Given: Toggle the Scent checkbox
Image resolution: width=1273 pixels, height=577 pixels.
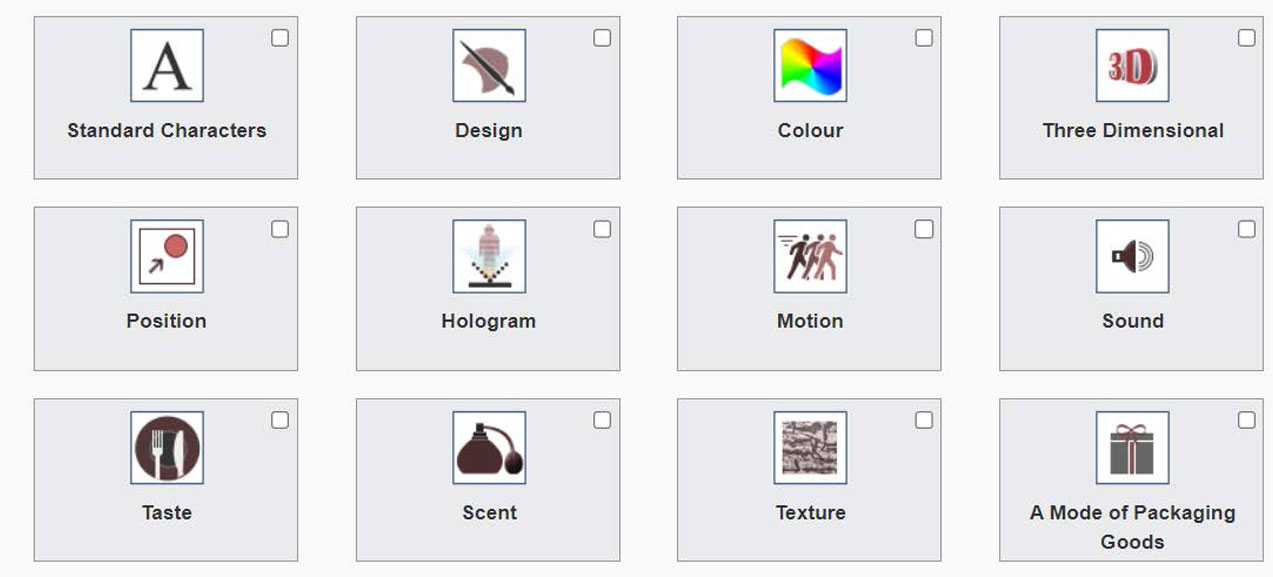Looking at the screenshot, I should tap(602, 420).
